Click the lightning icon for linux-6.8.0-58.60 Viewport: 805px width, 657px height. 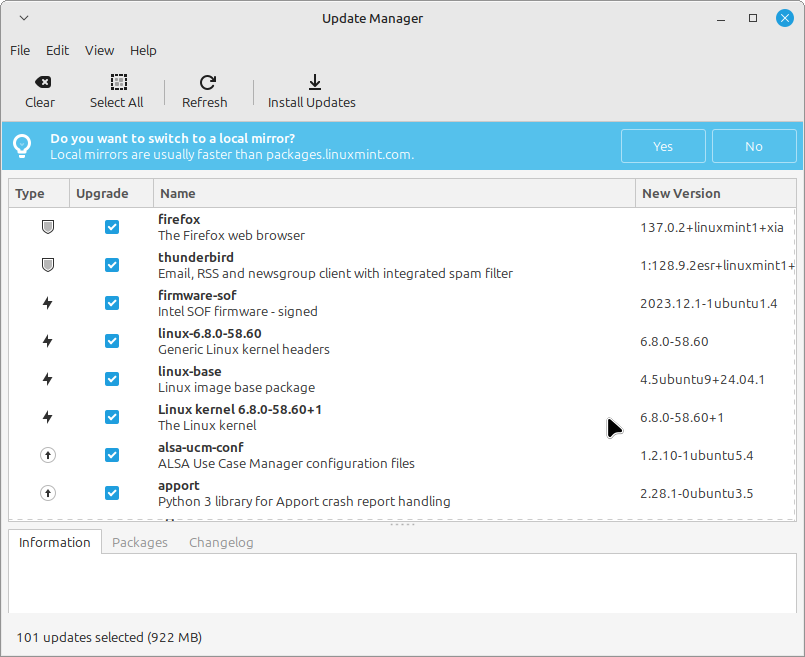coord(48,341)
